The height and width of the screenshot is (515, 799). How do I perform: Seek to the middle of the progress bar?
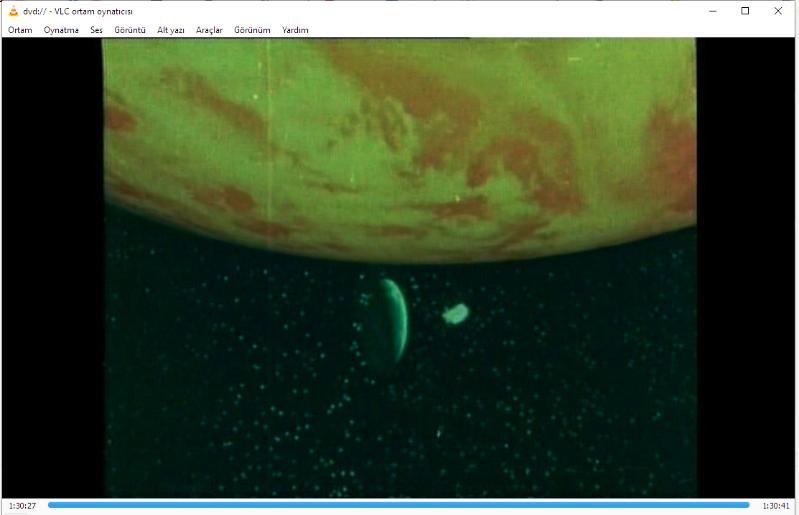(x=399, y=505)
